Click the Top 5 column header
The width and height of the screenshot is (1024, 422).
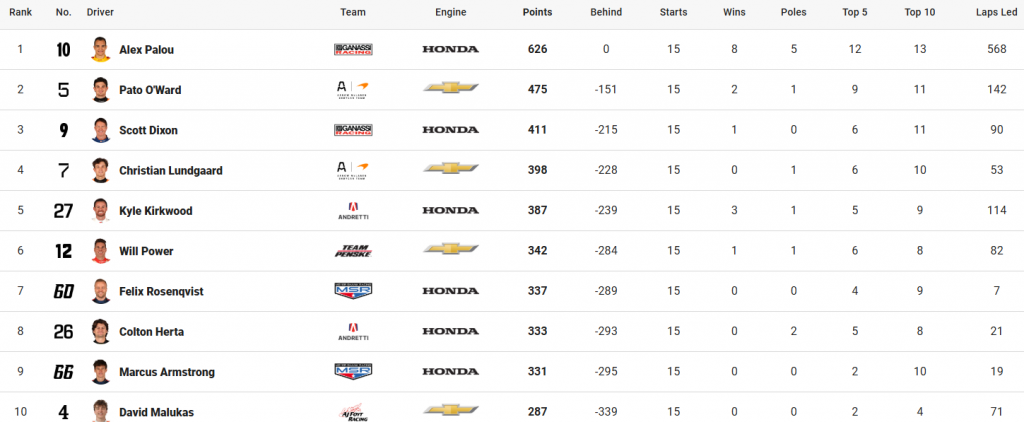(x=855, y=12)
